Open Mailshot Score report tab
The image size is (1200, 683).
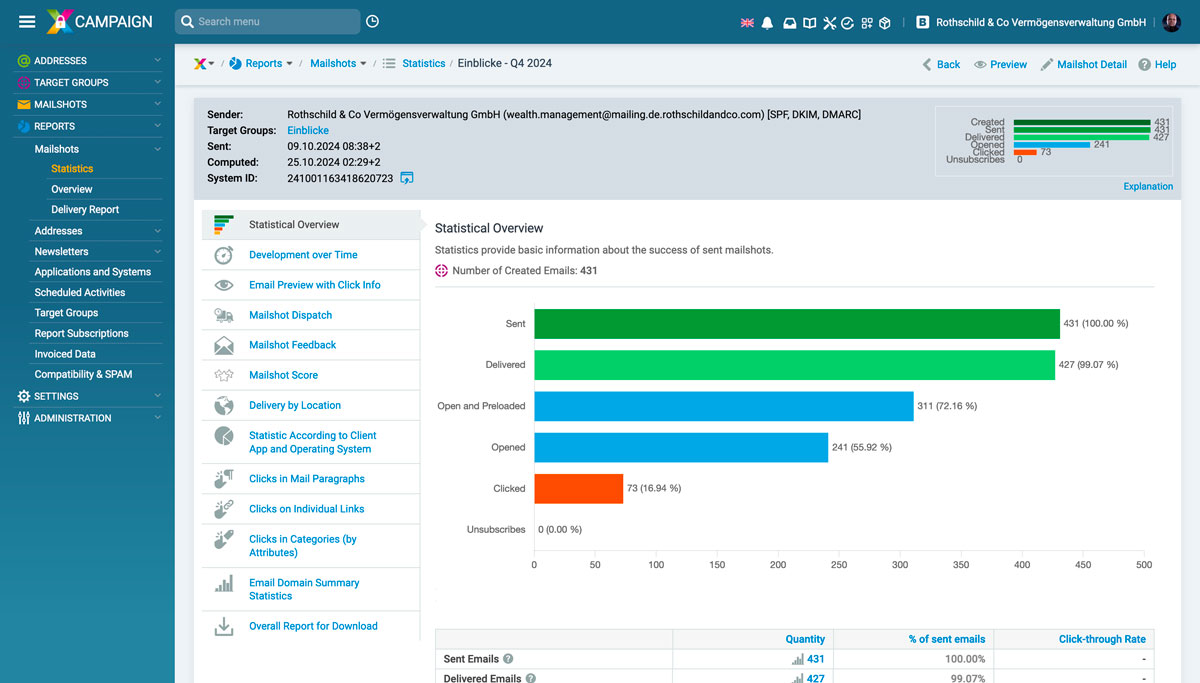click(x=283, y=375)
